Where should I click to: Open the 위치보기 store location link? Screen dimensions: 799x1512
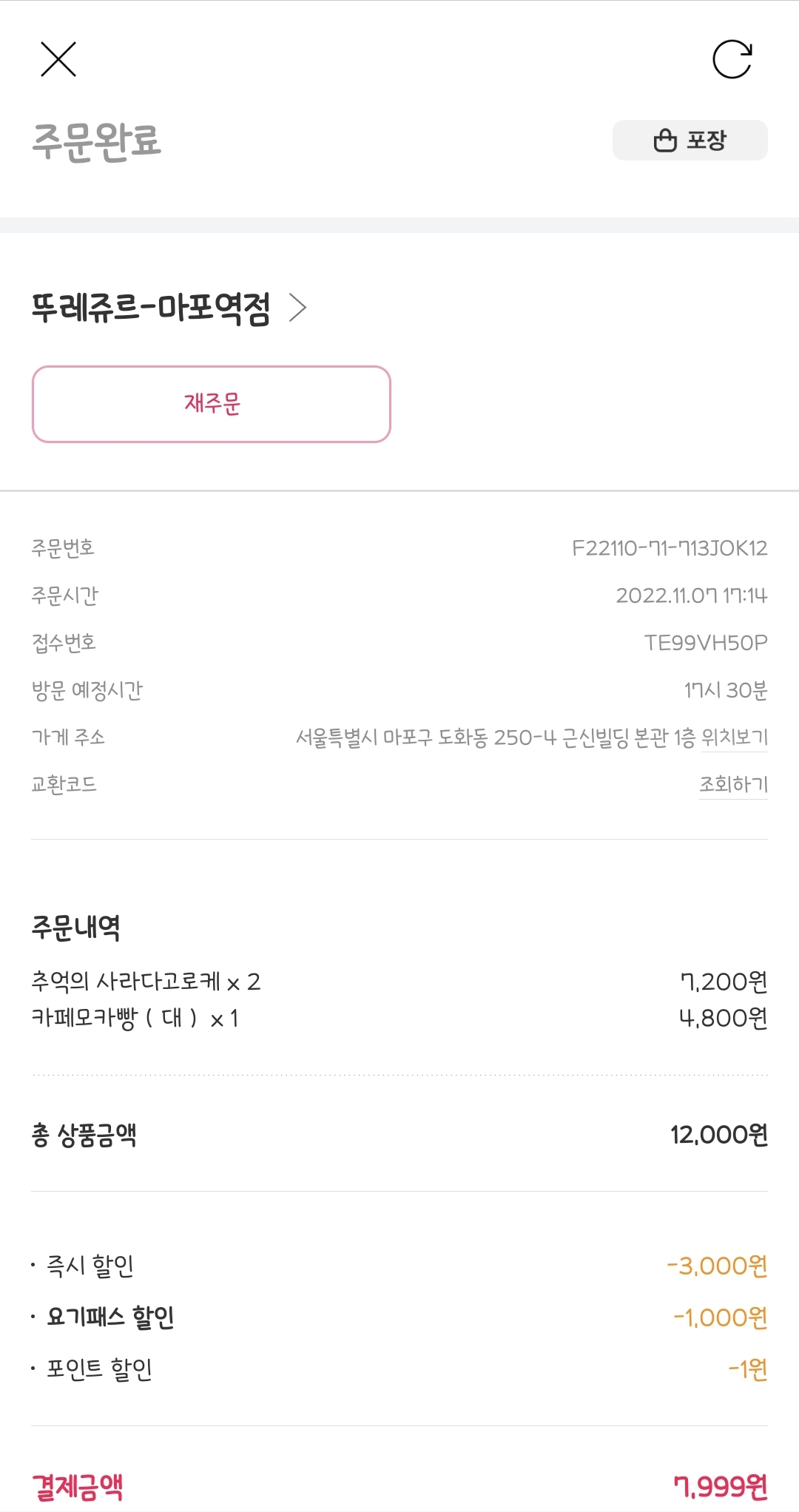[734, 738]
